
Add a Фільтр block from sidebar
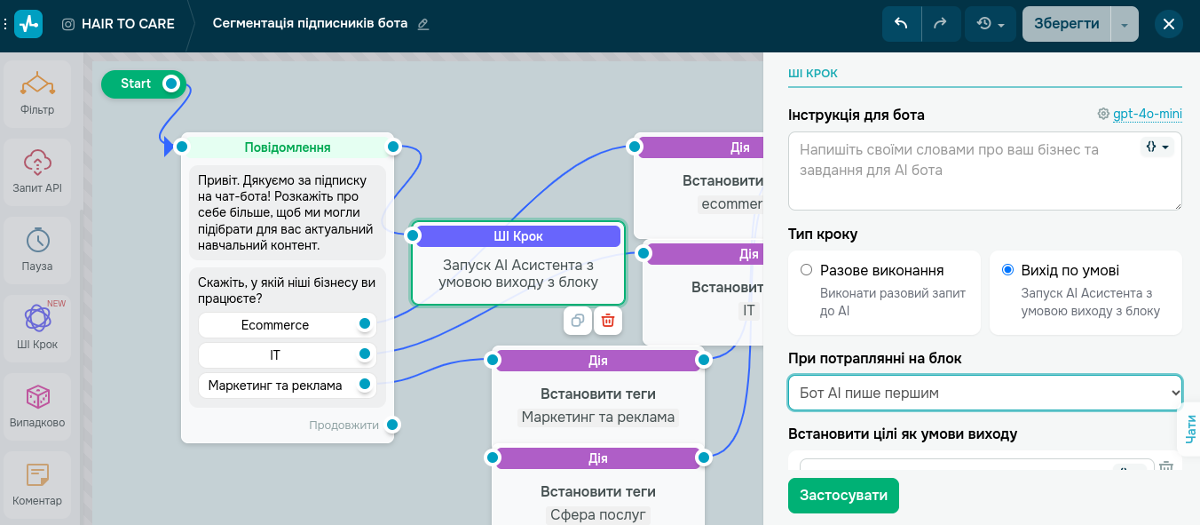coord(37,94)
